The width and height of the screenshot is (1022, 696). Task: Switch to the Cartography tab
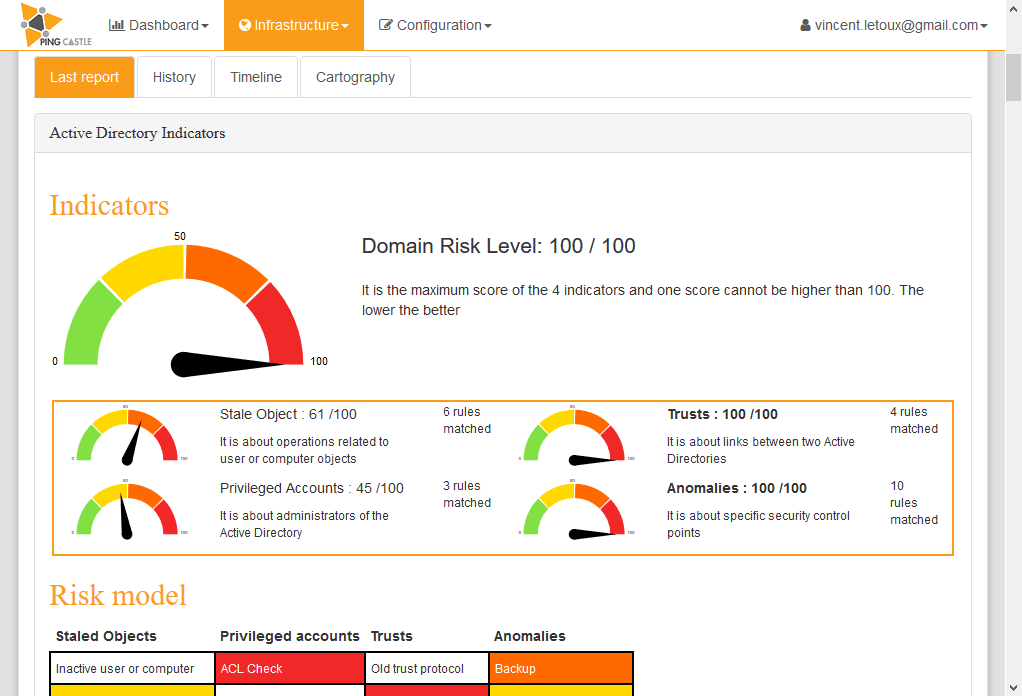pyautogui.click(x=355, y=76)
